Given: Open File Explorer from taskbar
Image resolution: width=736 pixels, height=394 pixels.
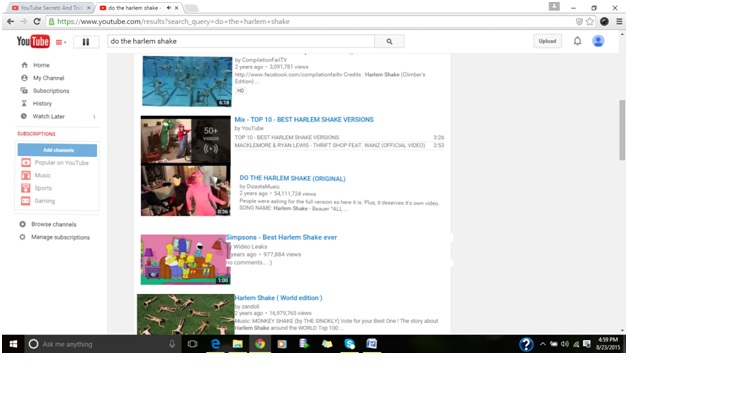Looking at the screenshot, I should pos(238,344).
